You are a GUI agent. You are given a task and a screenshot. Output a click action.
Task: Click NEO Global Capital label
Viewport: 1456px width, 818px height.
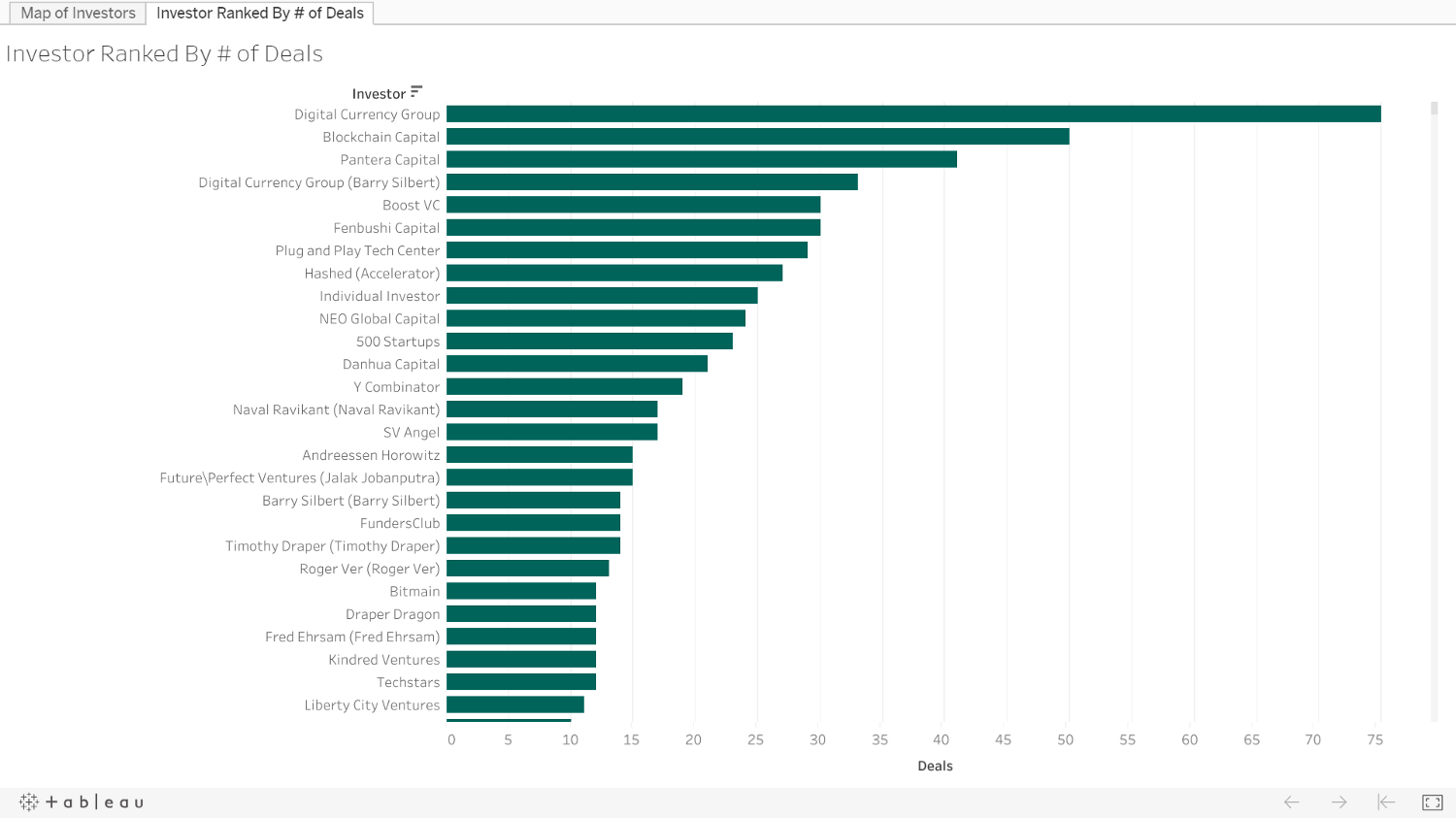click(x=380, y=318)
